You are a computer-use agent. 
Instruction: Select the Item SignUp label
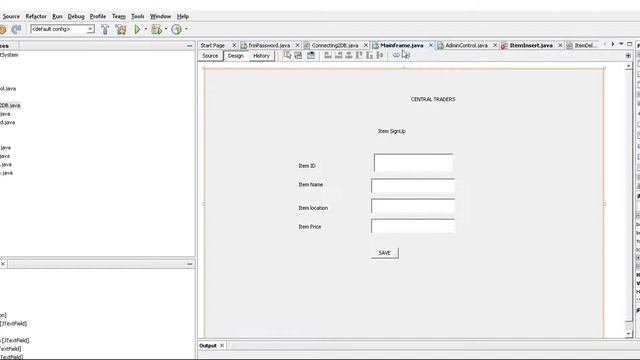point(391,131)
